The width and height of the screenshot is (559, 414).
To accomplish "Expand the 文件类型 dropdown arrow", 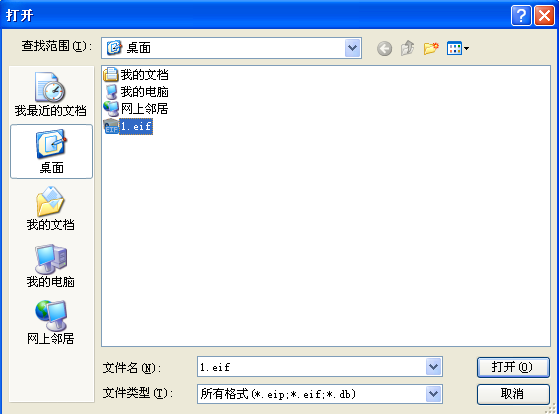I will click(434, 394).
